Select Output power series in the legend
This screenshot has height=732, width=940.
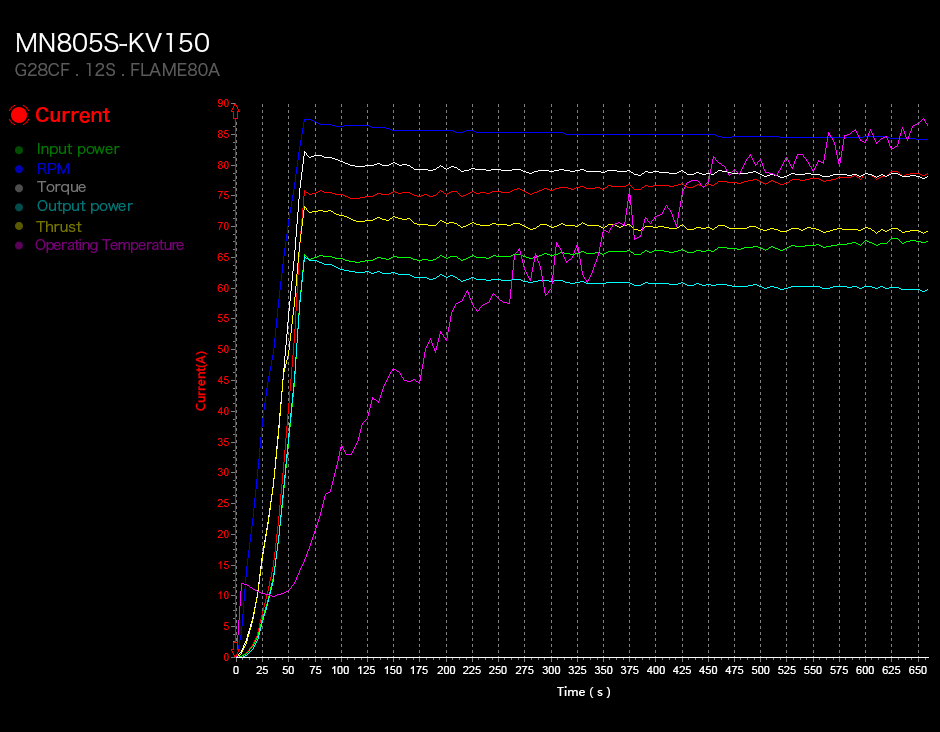point(85,206)
